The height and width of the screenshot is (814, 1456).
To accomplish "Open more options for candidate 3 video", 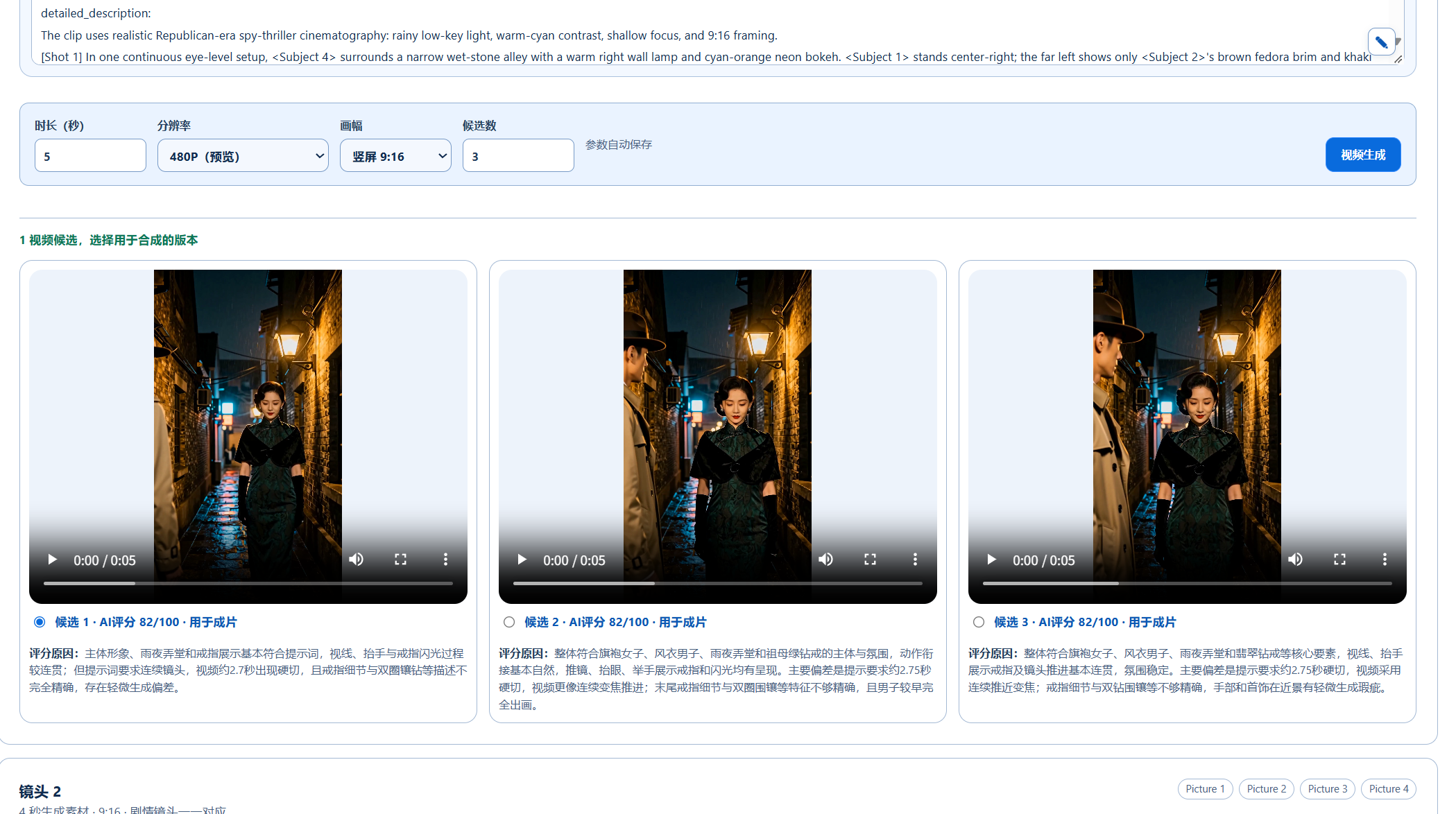I will (1385, 560).
